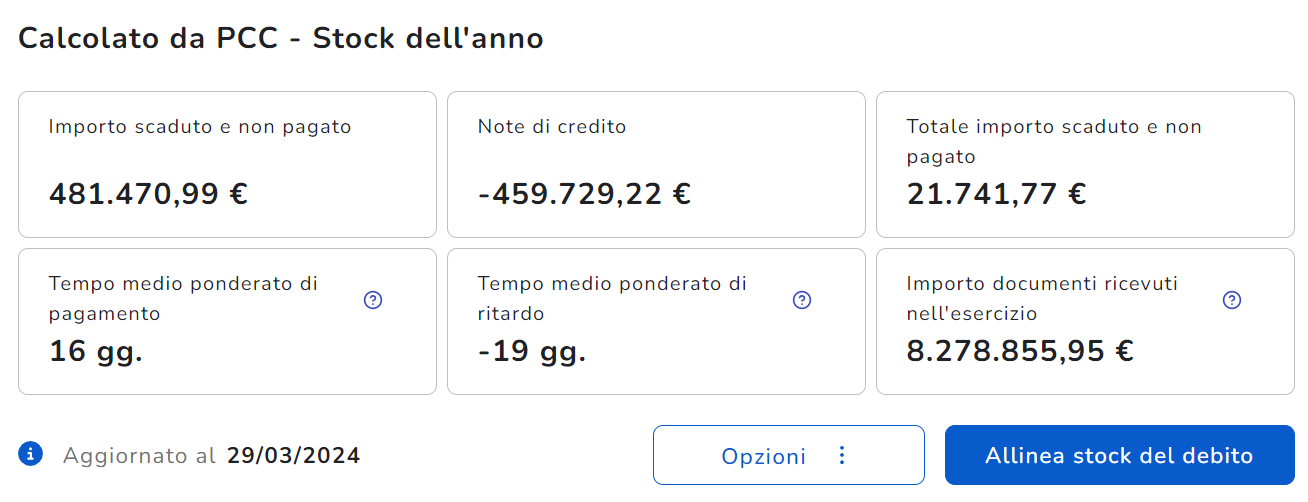Show help for Importo documenti ricevuti nell'esercizio
1308x502 pixels.
[1232, 299]
